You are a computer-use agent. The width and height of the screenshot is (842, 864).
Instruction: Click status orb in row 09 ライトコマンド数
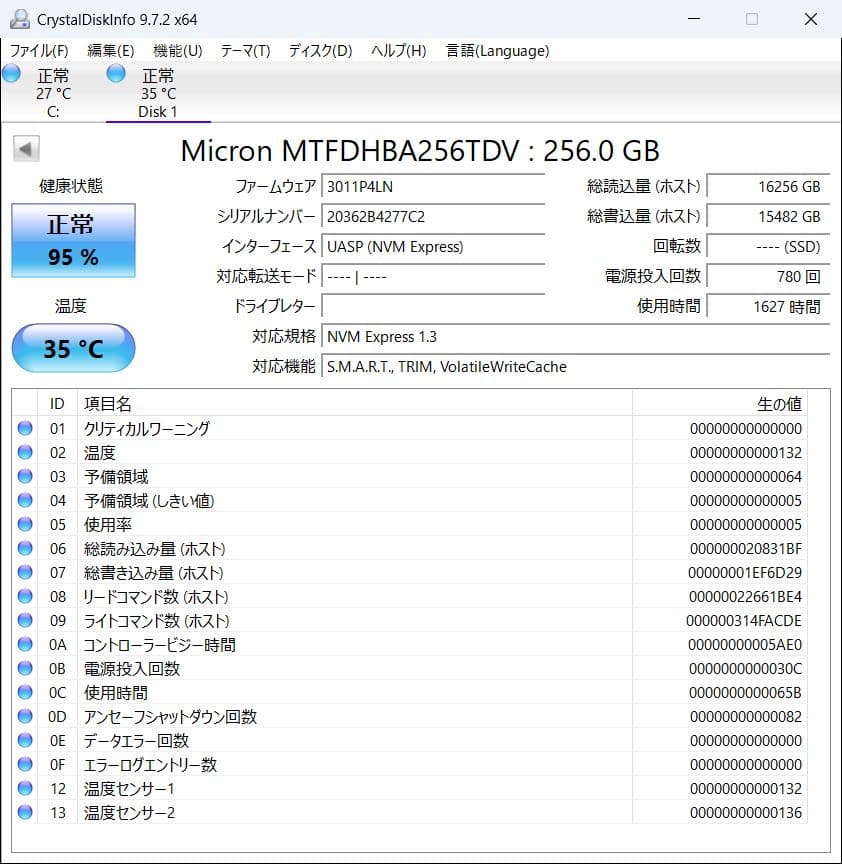25,620
